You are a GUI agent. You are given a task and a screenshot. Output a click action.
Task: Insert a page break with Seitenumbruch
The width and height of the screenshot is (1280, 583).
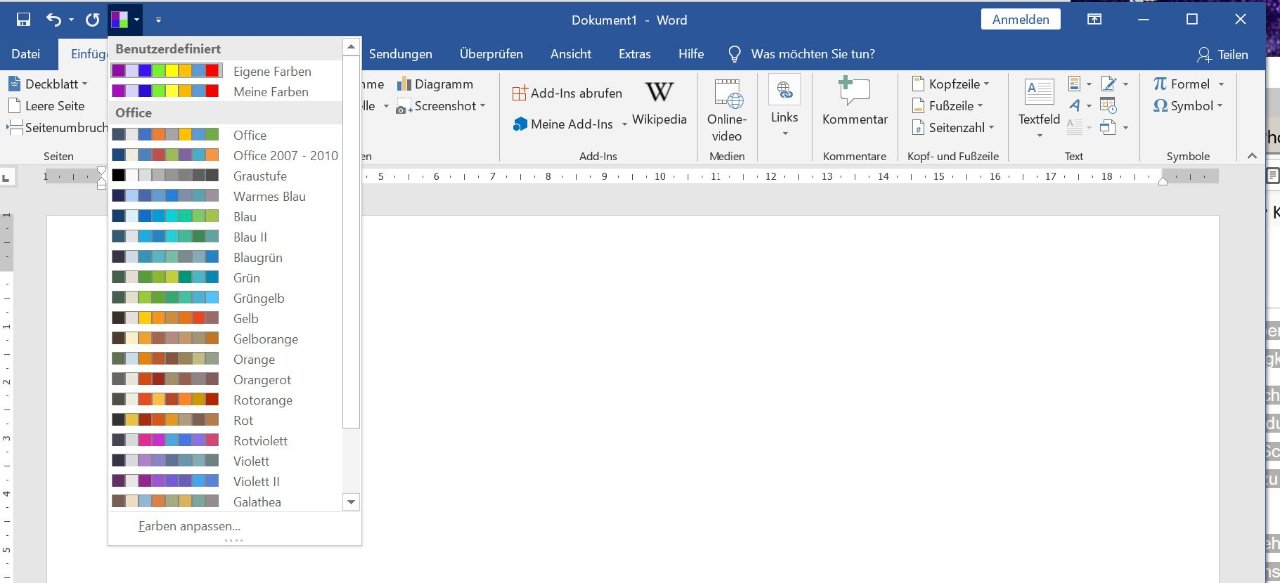(x=58, y=127)
